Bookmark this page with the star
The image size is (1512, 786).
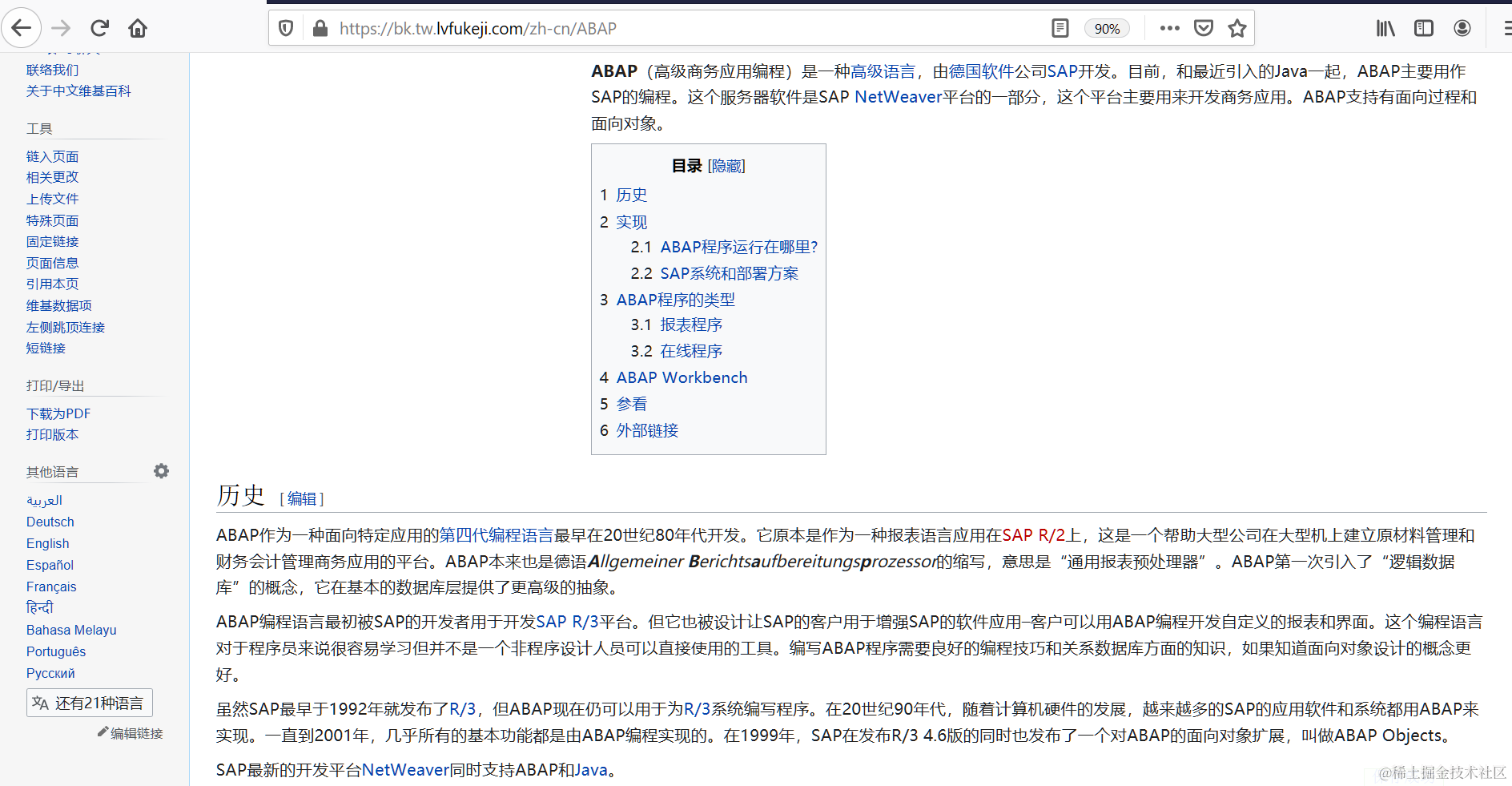(x=1237, y=29)
